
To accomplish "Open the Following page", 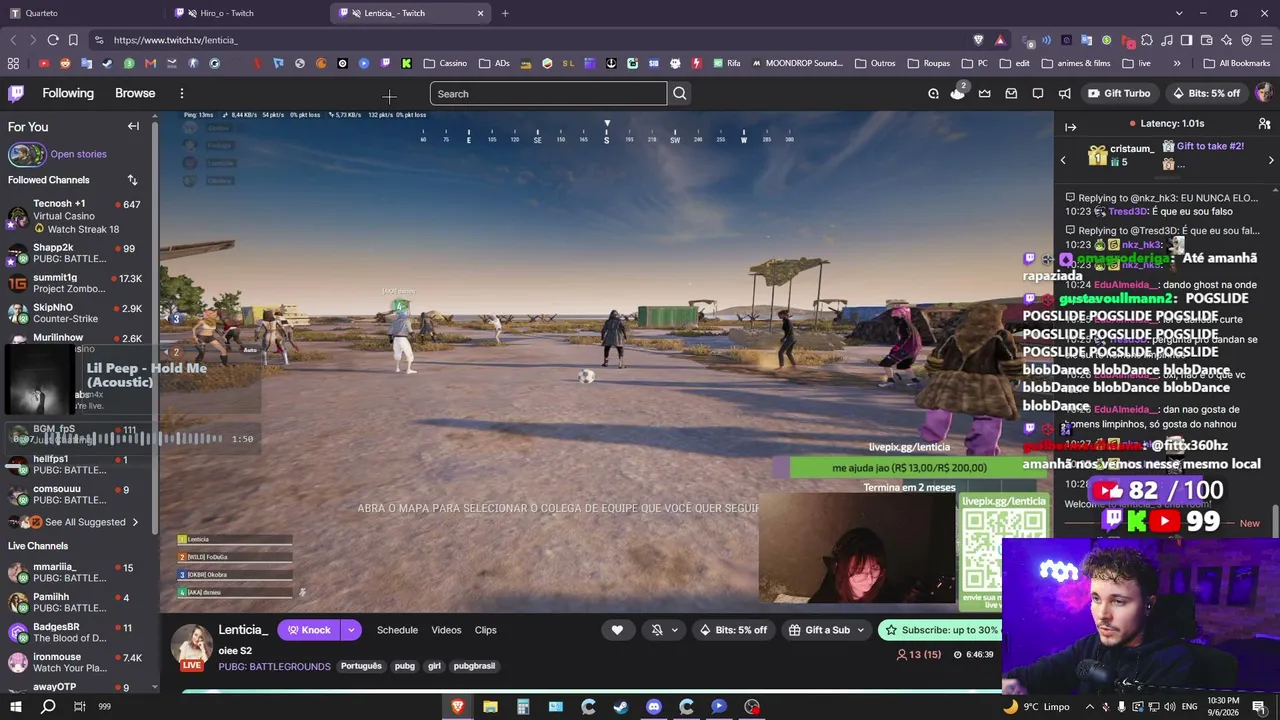I will (68, 93).
